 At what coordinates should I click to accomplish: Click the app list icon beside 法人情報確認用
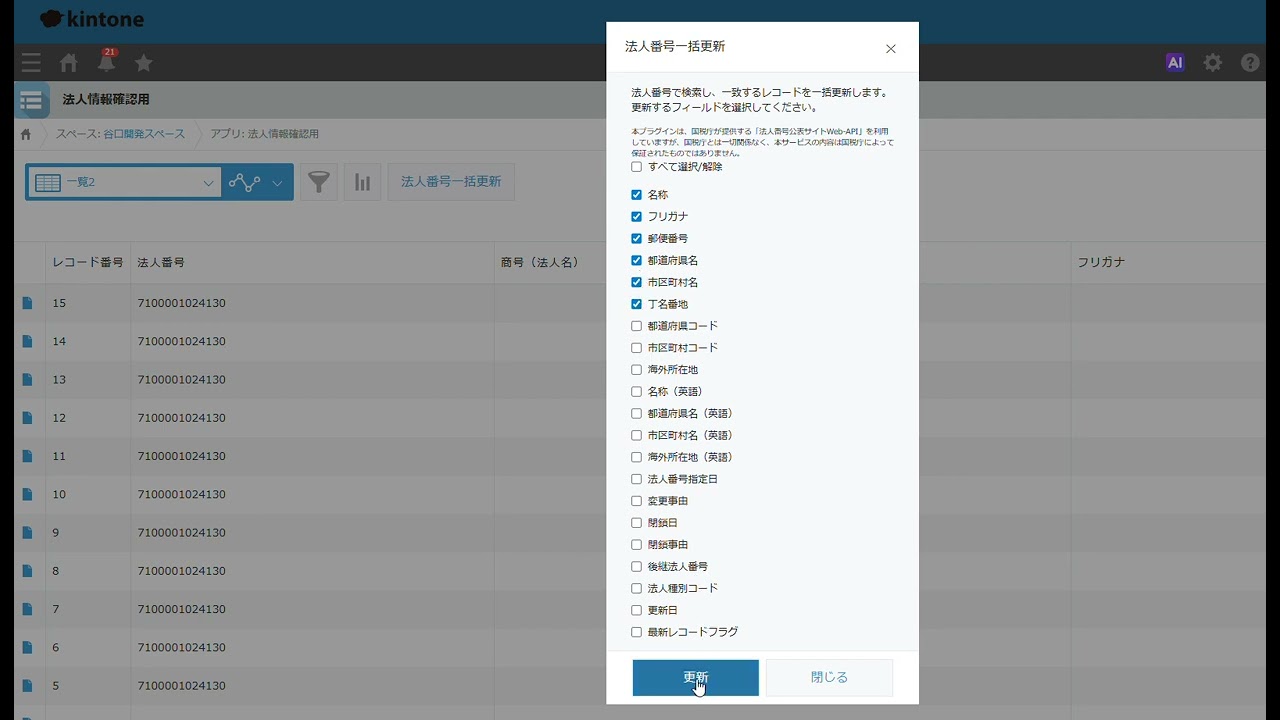tap(32, 100)
